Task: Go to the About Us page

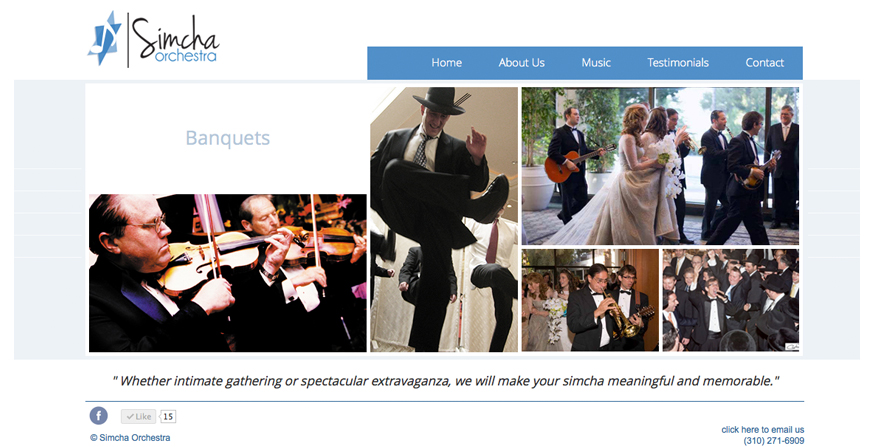Action: (x=521, y=63)
